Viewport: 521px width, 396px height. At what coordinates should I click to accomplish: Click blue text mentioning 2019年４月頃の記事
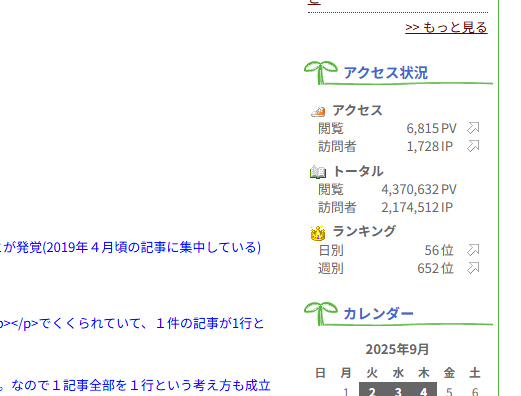tap(130, 247)
